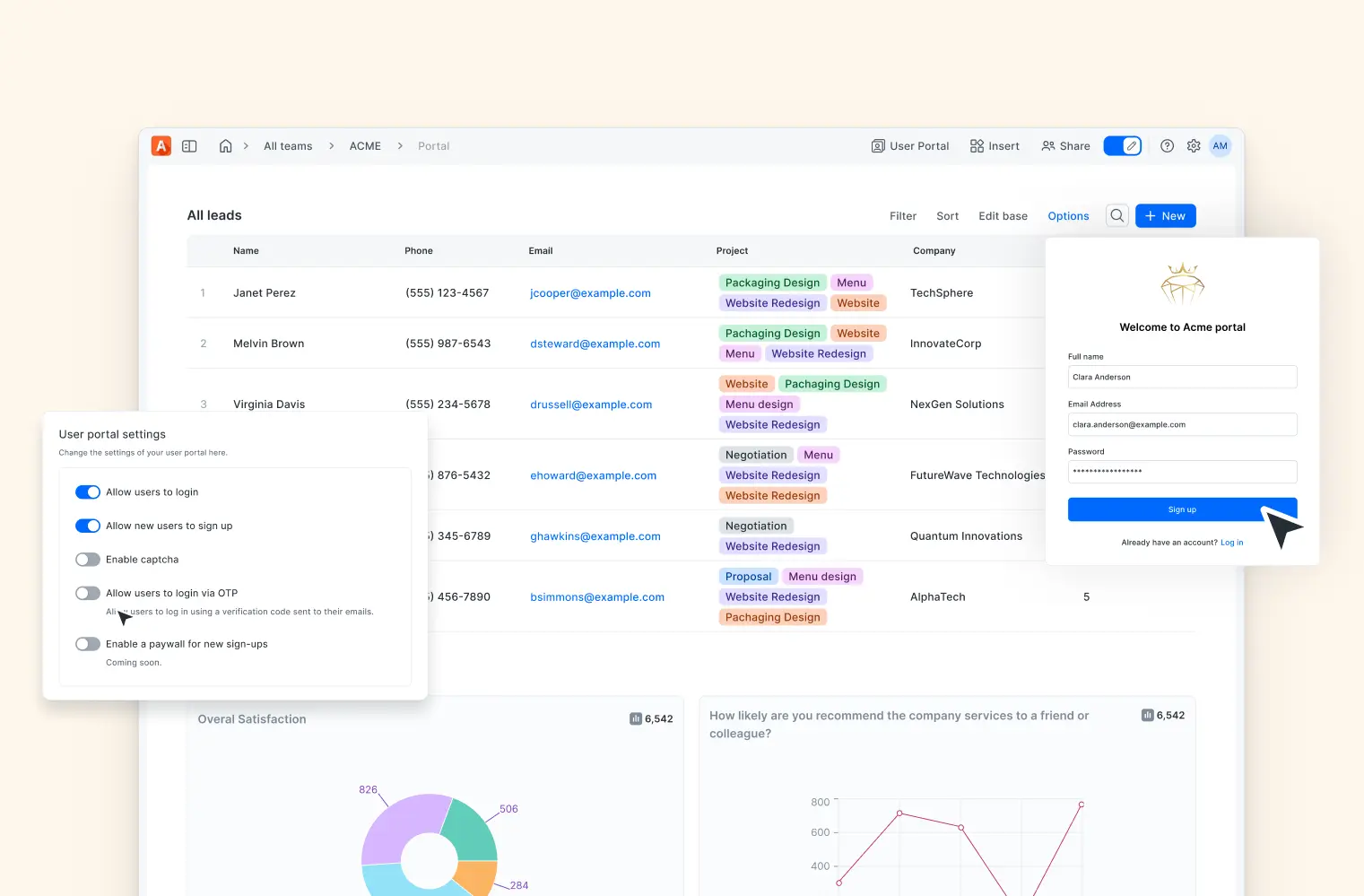Click Negotiation tag in Quantum Innovations row
The height and width of the screenshot is (896, 1364).
(756, 526)
